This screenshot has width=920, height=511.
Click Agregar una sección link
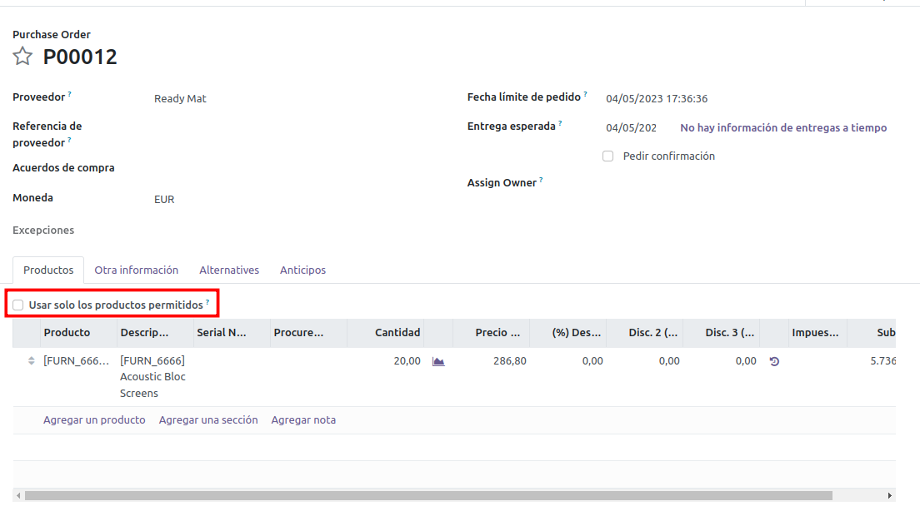[208, 420]
